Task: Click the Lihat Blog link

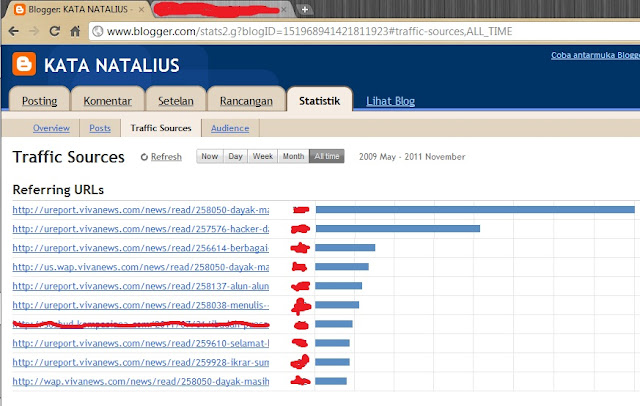Action: (391, 101)
